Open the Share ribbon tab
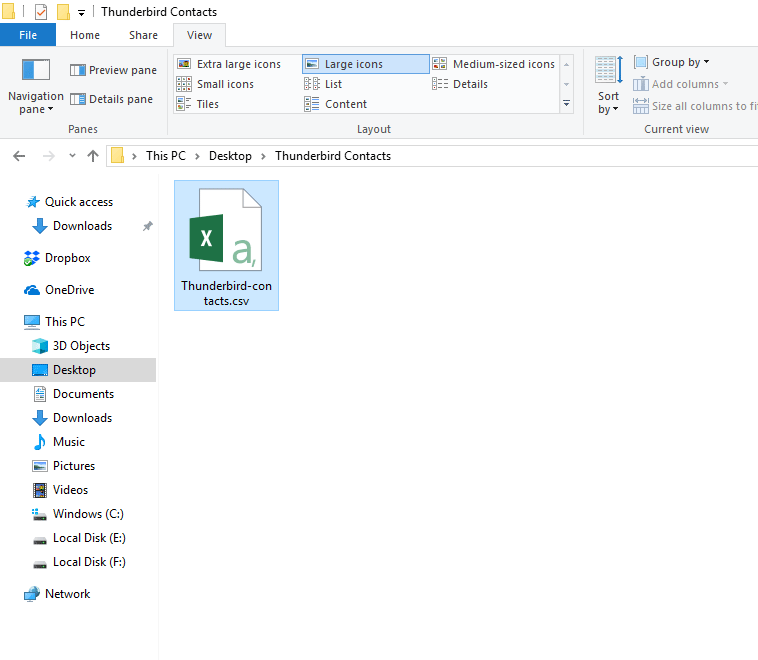Viewport: 758px width, 660px height. point(143,35)
